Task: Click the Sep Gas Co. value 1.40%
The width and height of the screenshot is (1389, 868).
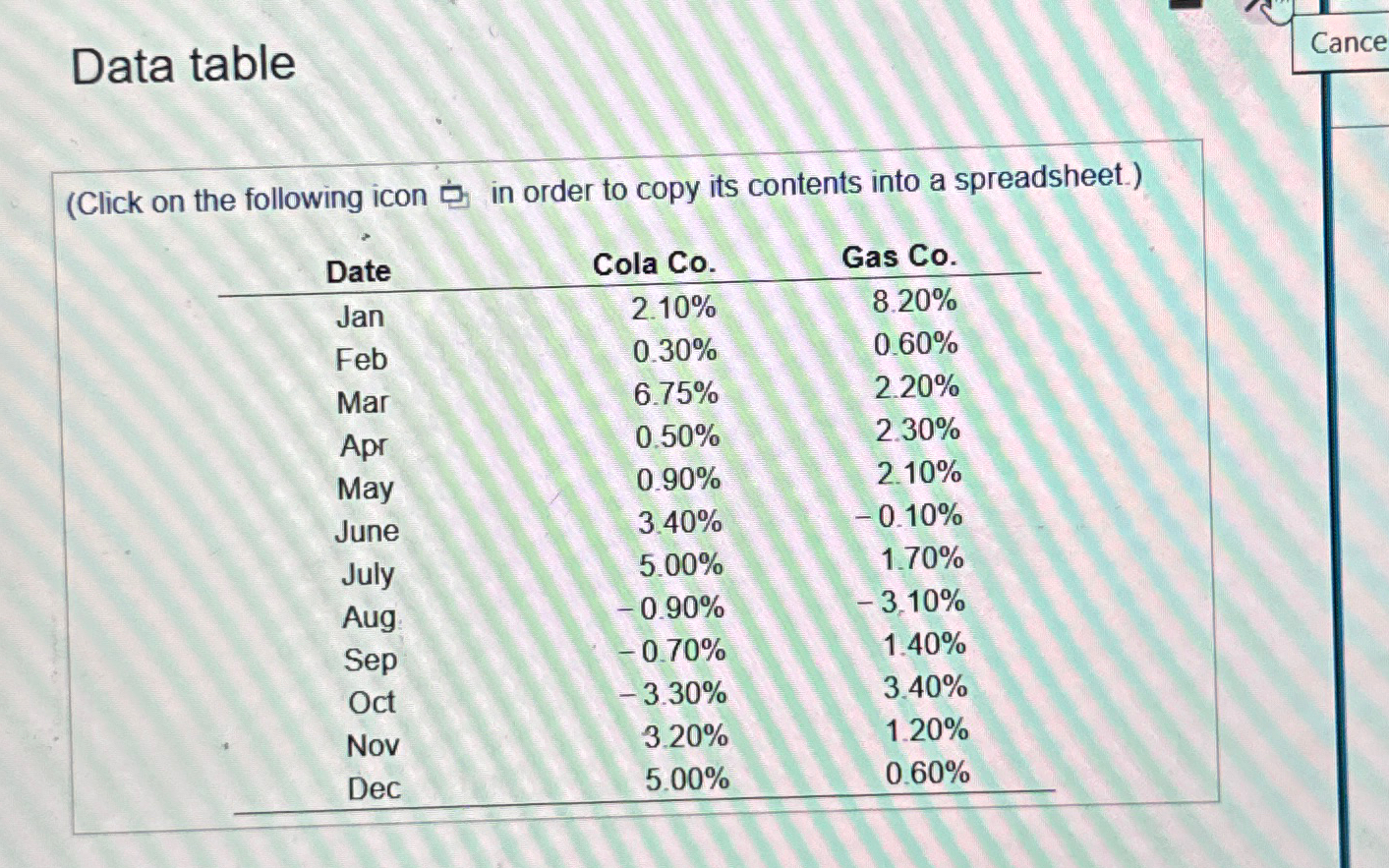Action: pos(922,645)
